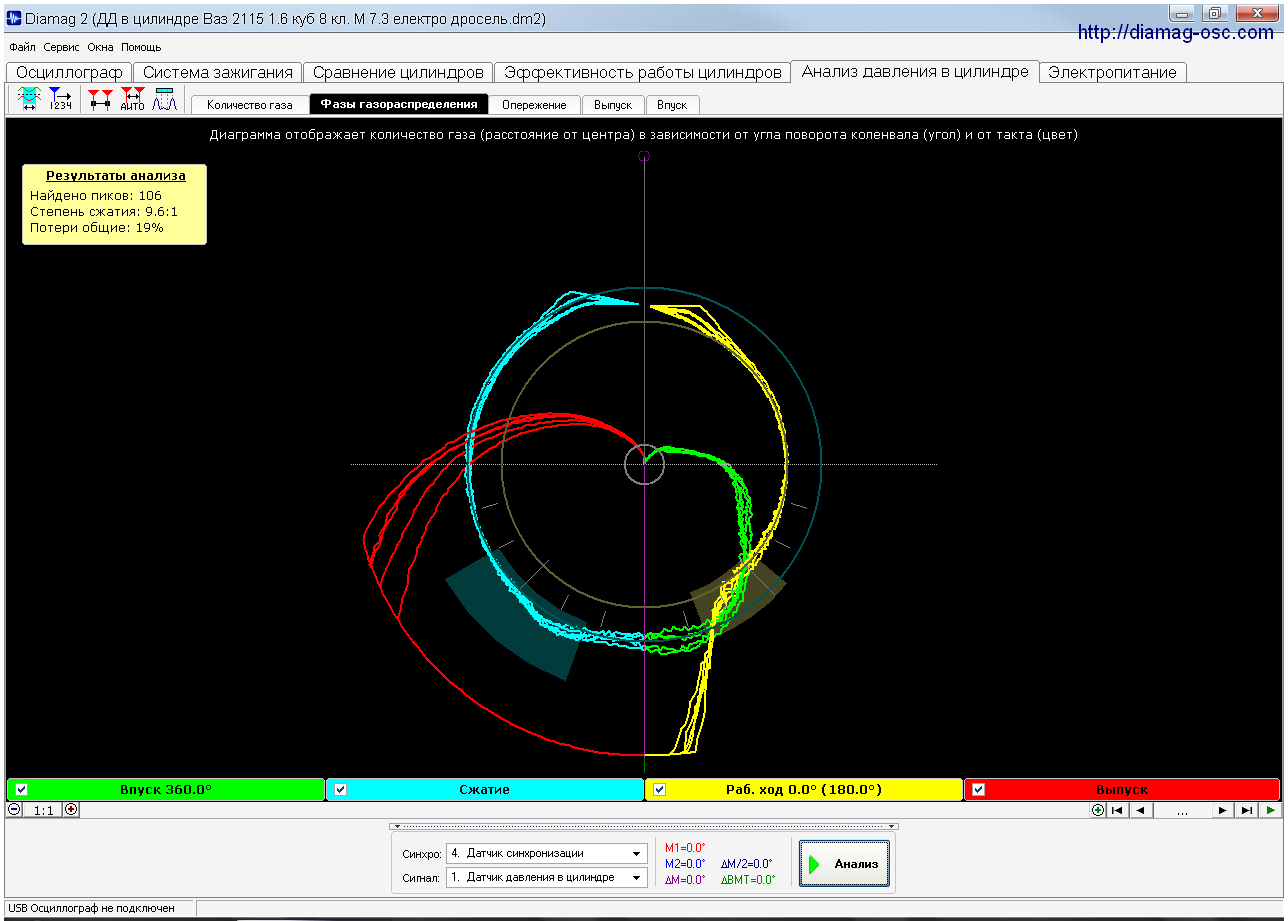The image size is (1288, 921).
Task: Jump to the last frame
Action: [x=1246, y=810]
